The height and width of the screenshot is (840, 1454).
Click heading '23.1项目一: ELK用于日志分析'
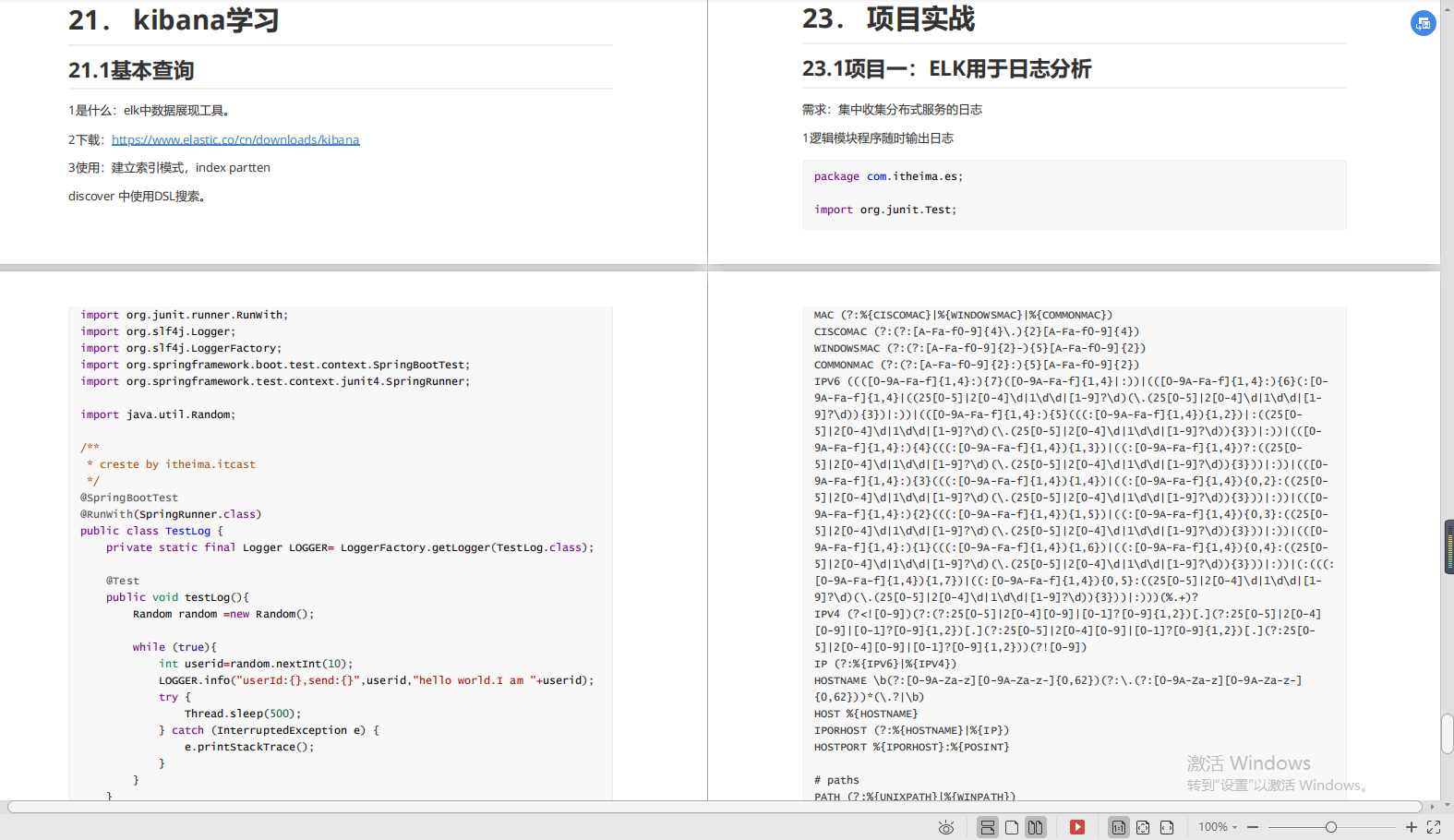(946, 68)
